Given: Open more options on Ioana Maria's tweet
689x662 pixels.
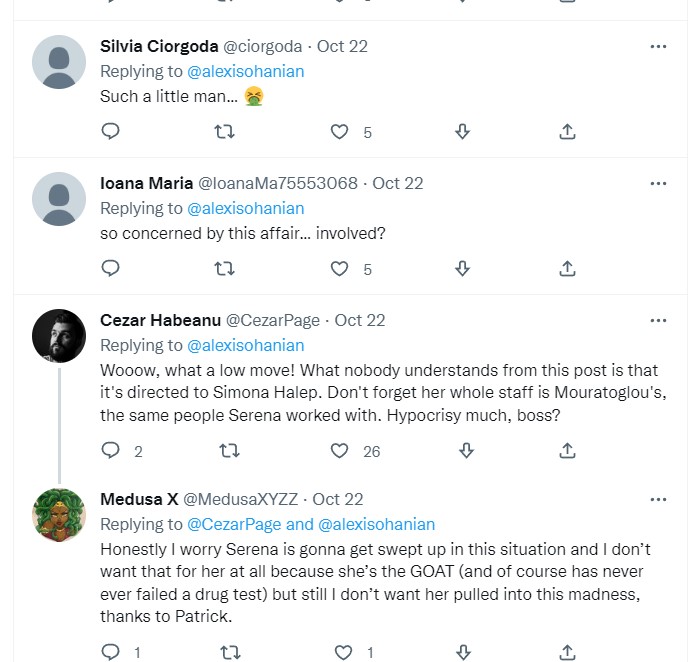Looking at the screenshot, I should (658, 183).
